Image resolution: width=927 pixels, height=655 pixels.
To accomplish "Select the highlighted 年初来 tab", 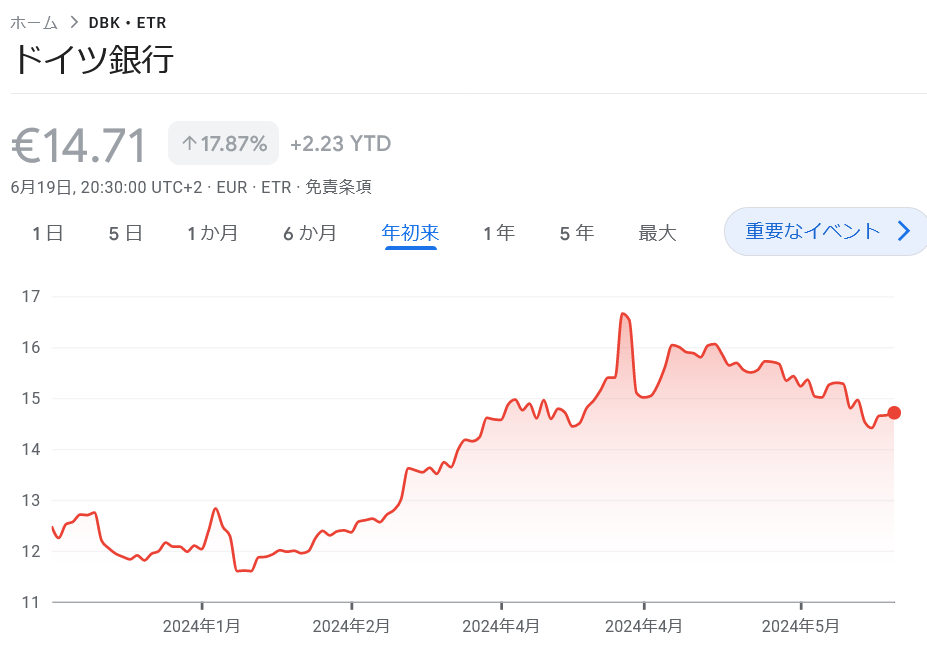I will coord(410,231).
